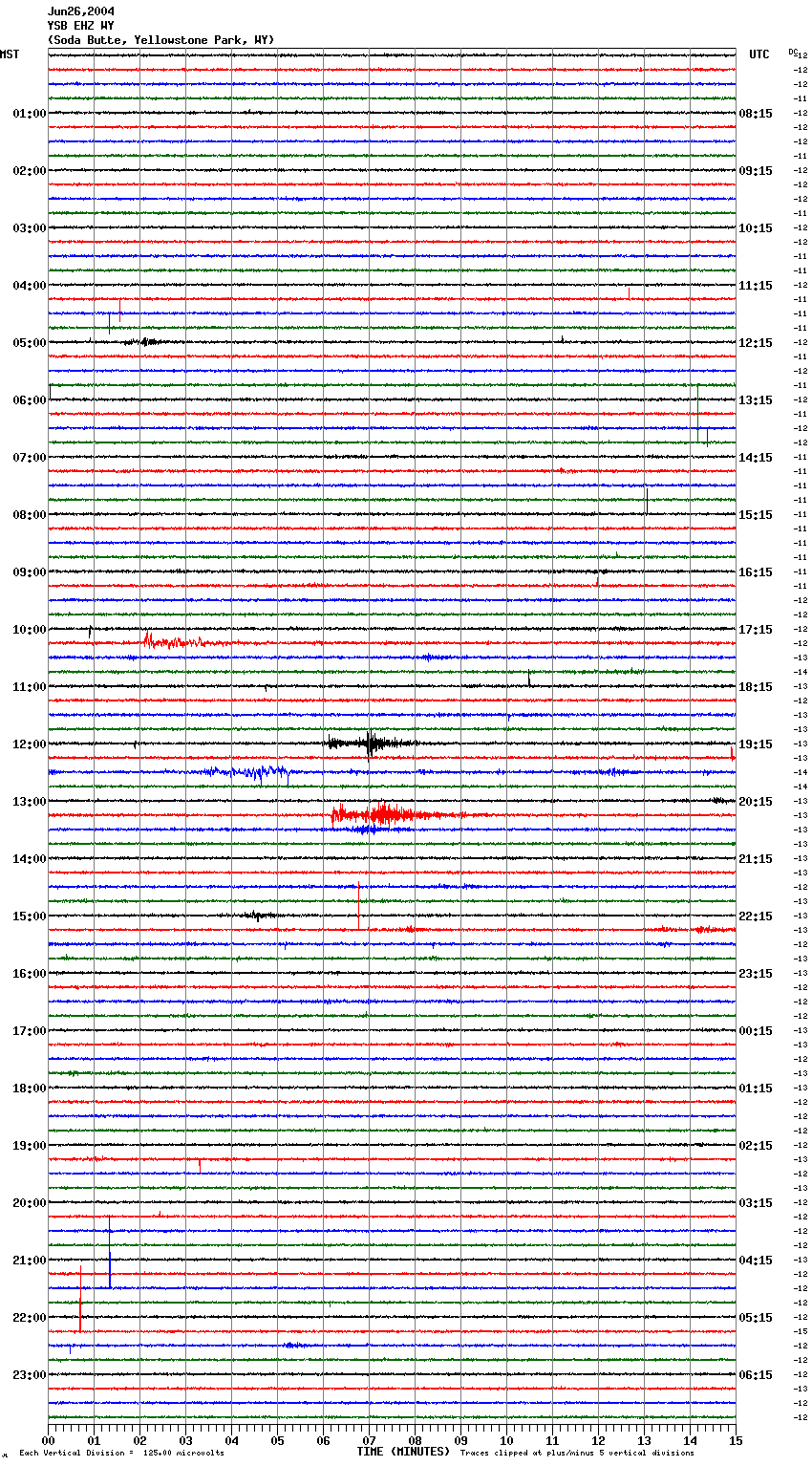Screen dimensions: 812x1466
Task: Click the 22:15 UTC time label
Action: 756,916
